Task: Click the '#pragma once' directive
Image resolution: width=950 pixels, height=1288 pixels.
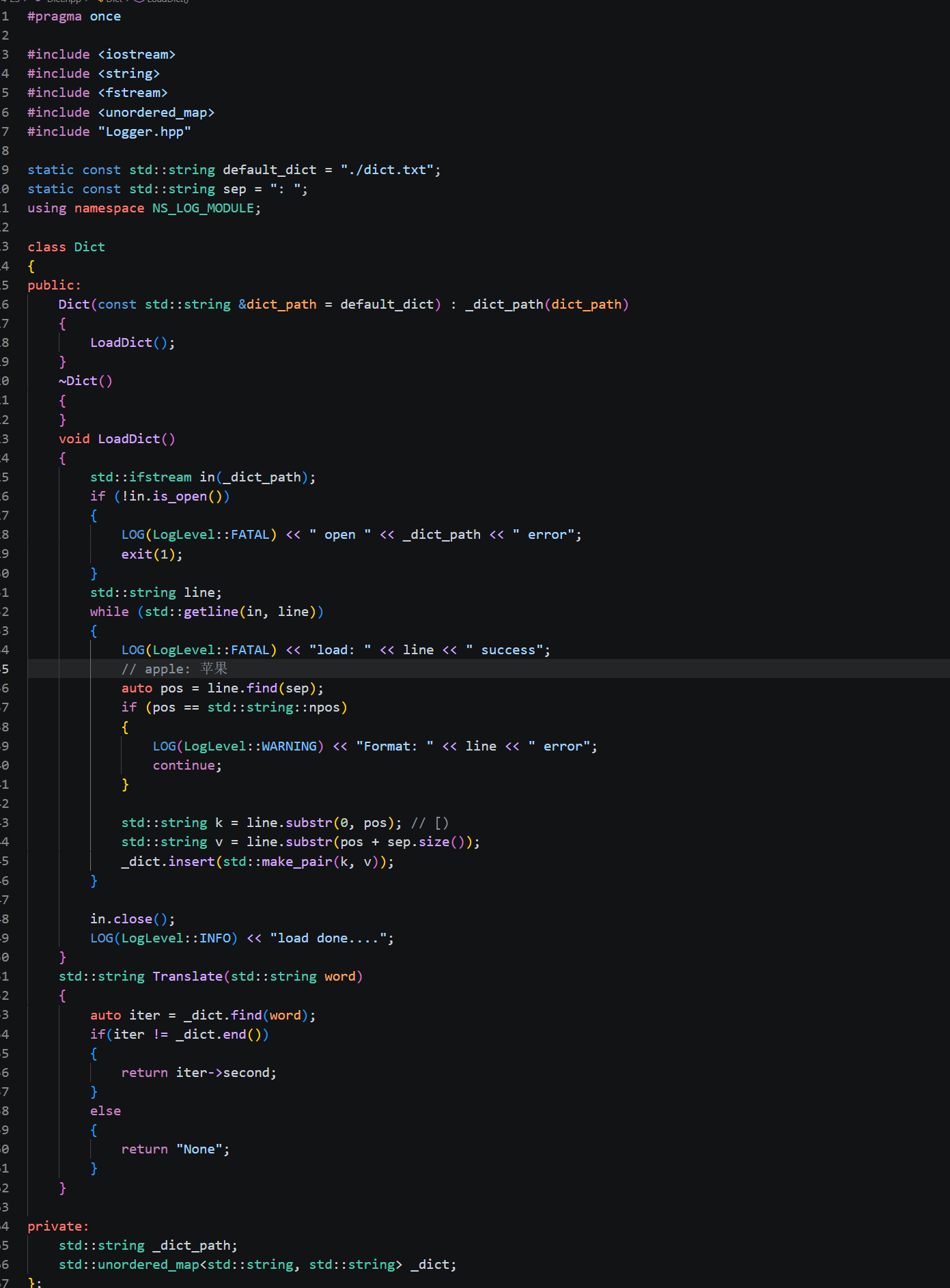Action: pos(74,16)
